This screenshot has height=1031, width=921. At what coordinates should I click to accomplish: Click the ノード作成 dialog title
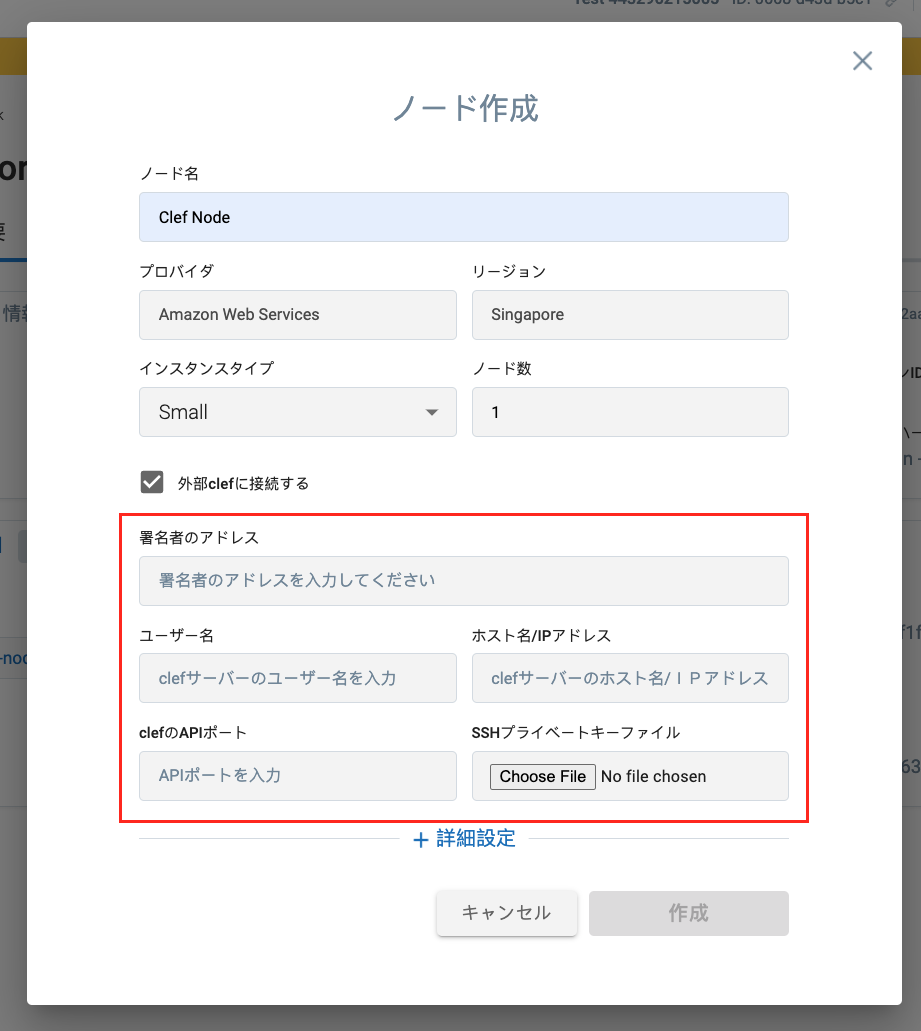click(x=465, y=108)
